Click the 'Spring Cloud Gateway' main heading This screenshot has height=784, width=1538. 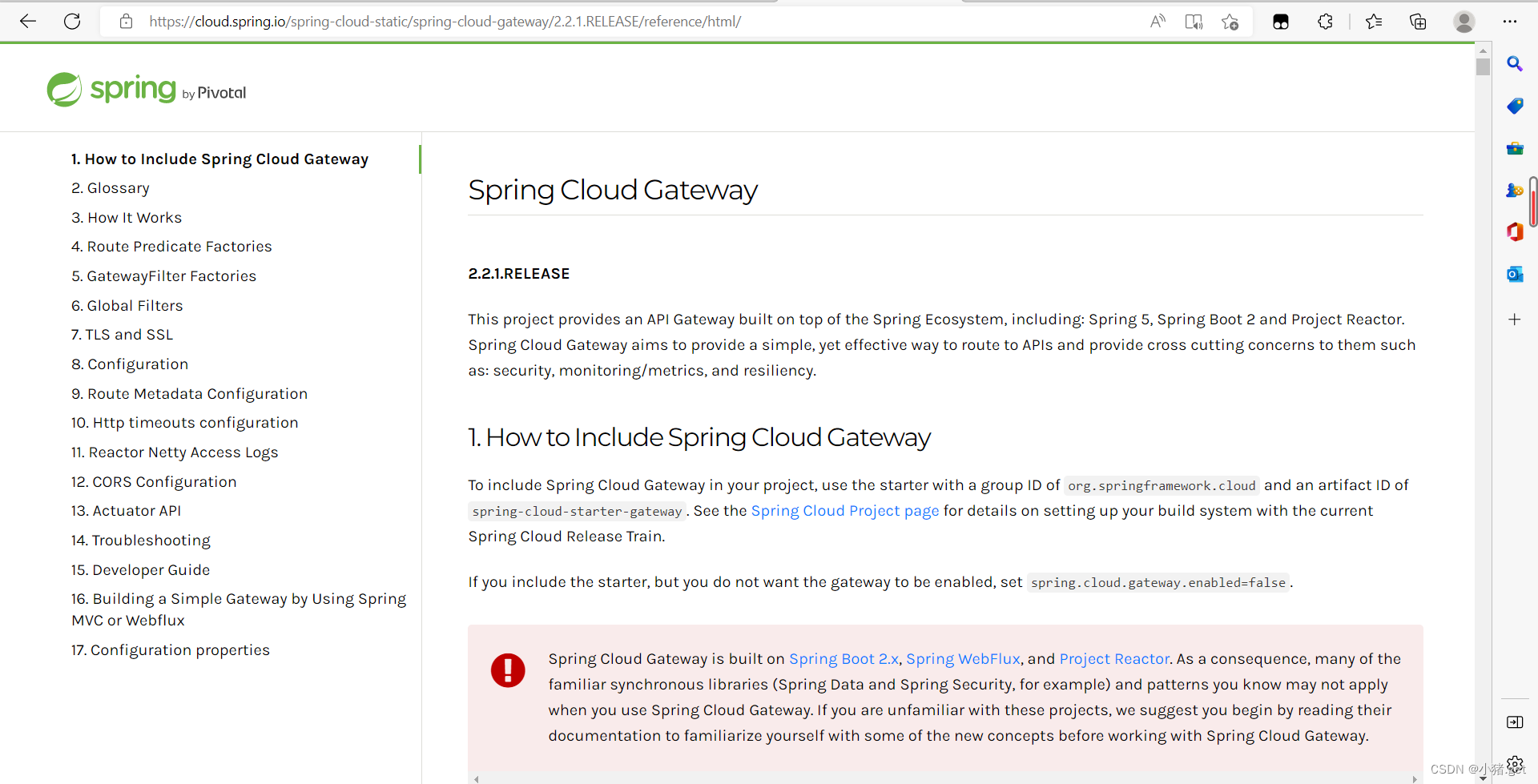click(x=613, y=190)
